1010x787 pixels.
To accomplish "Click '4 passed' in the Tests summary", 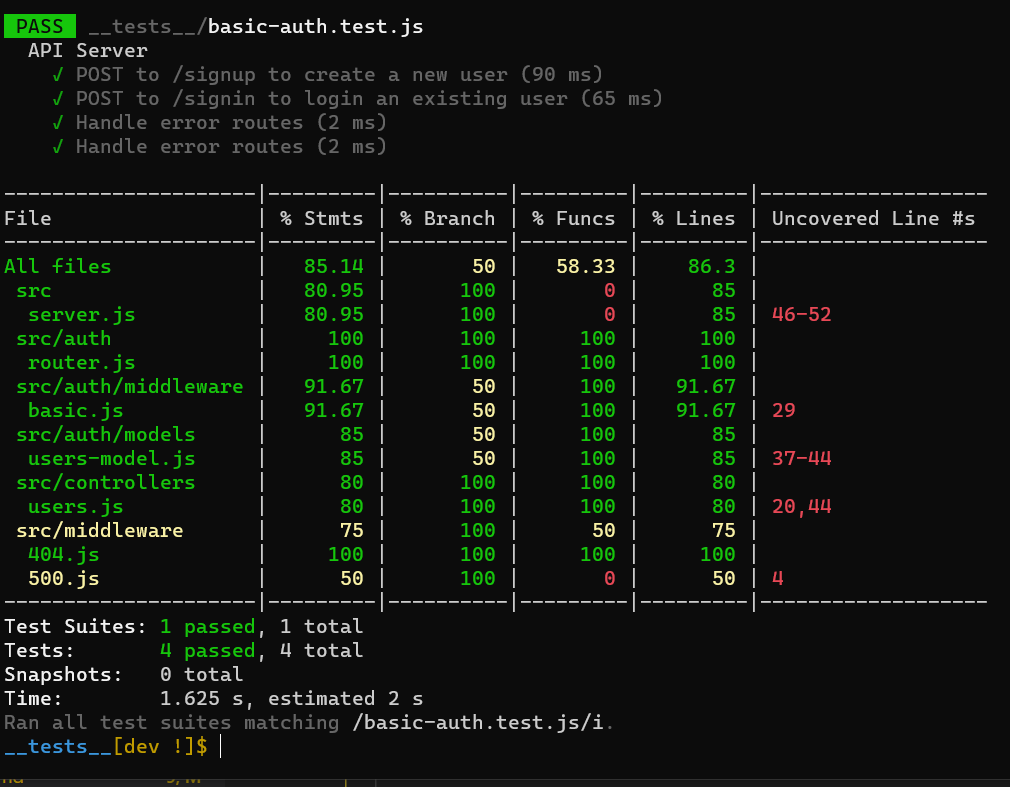I will click(207, 650).
